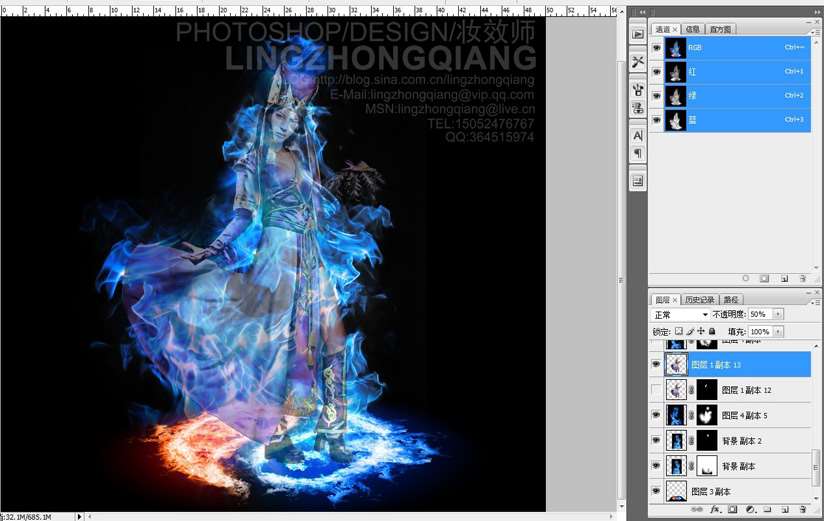Hide layer 图层 4 副本 5
The height and width of the screenshot is (521, 824).
pos(656,415)
